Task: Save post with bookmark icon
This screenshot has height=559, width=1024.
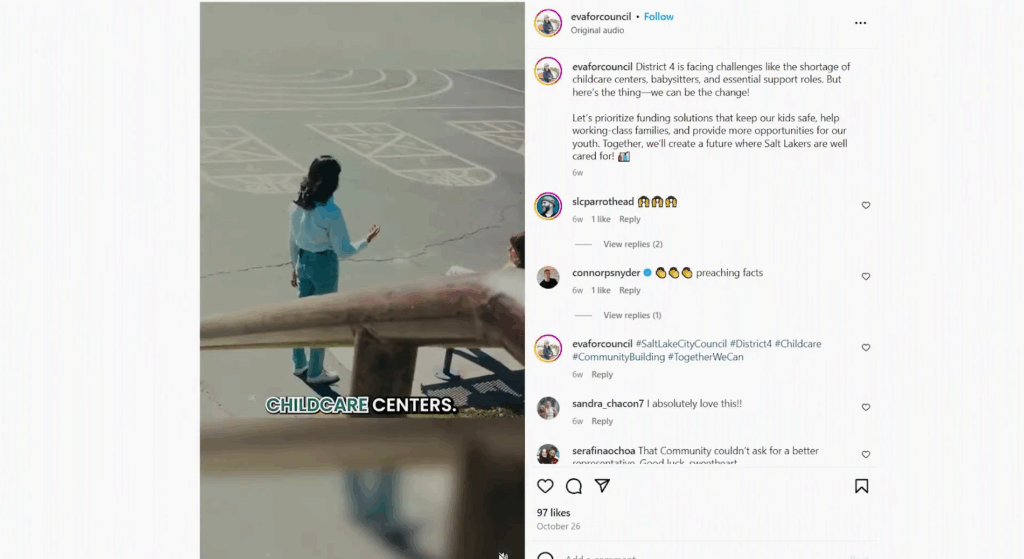Action: point(861,486)
